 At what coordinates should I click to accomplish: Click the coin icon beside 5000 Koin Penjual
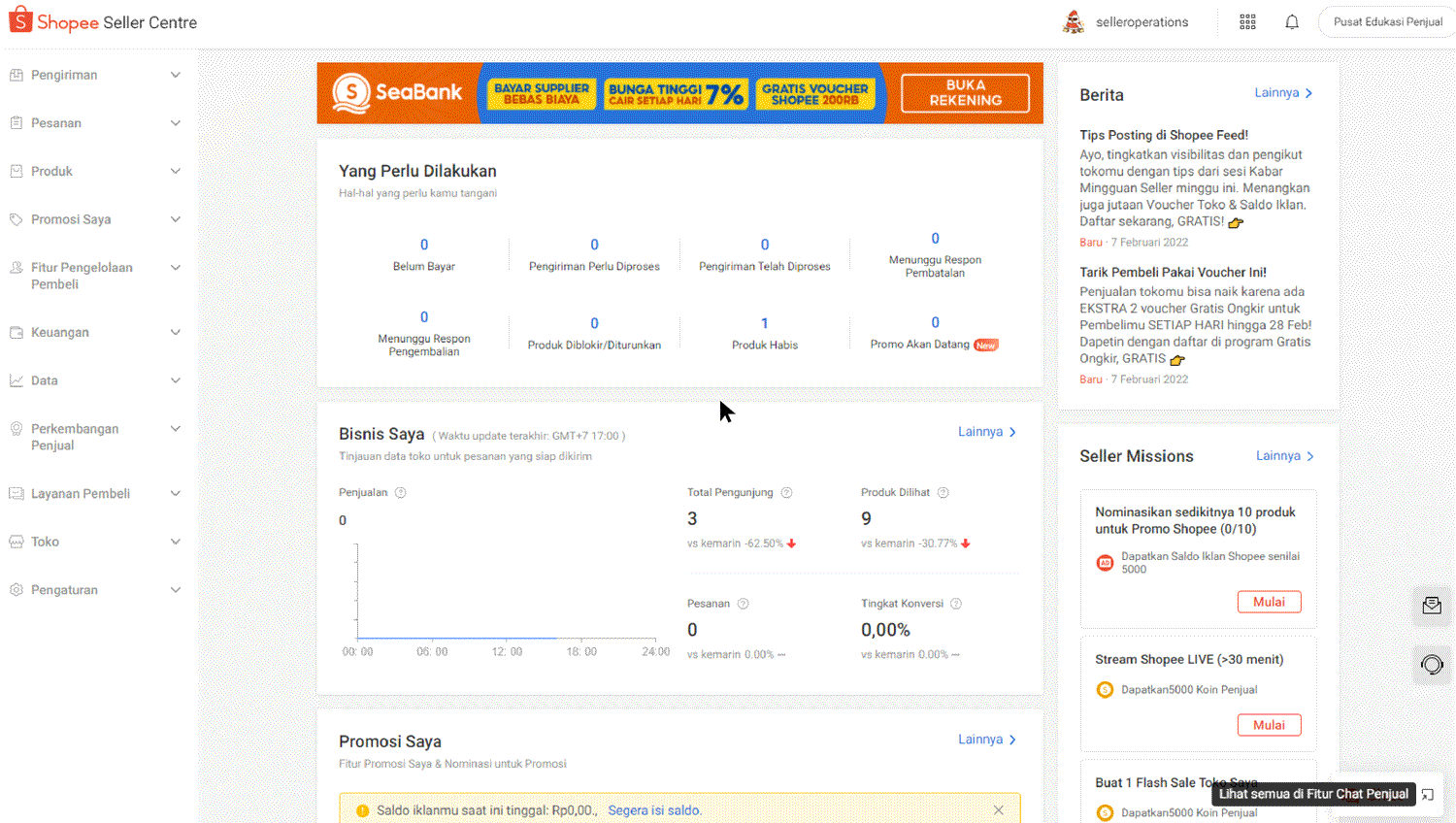pyautogui.click(x=1106, y=689)
